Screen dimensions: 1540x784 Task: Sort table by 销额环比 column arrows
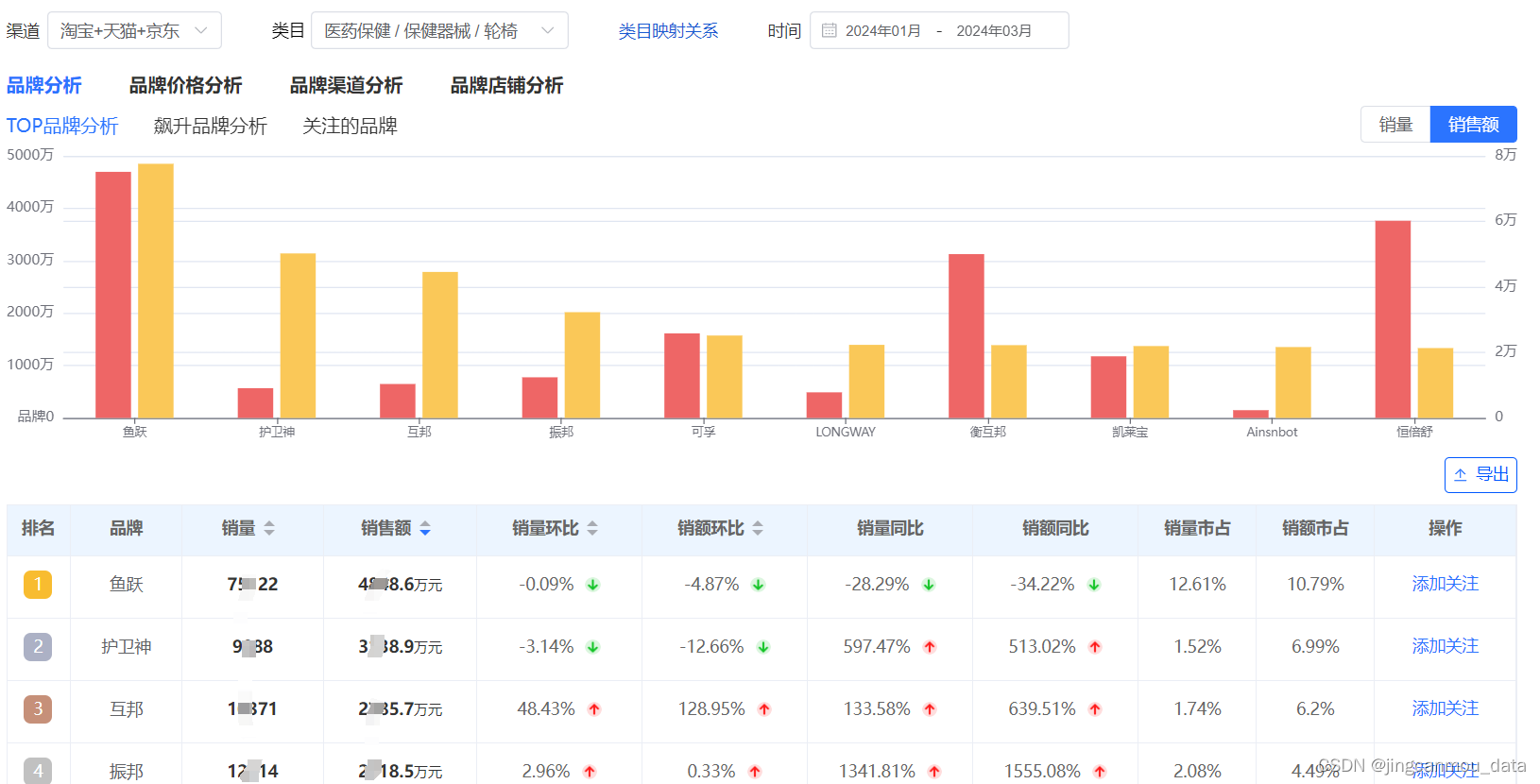pyautogui.click(x=758, y=528)
